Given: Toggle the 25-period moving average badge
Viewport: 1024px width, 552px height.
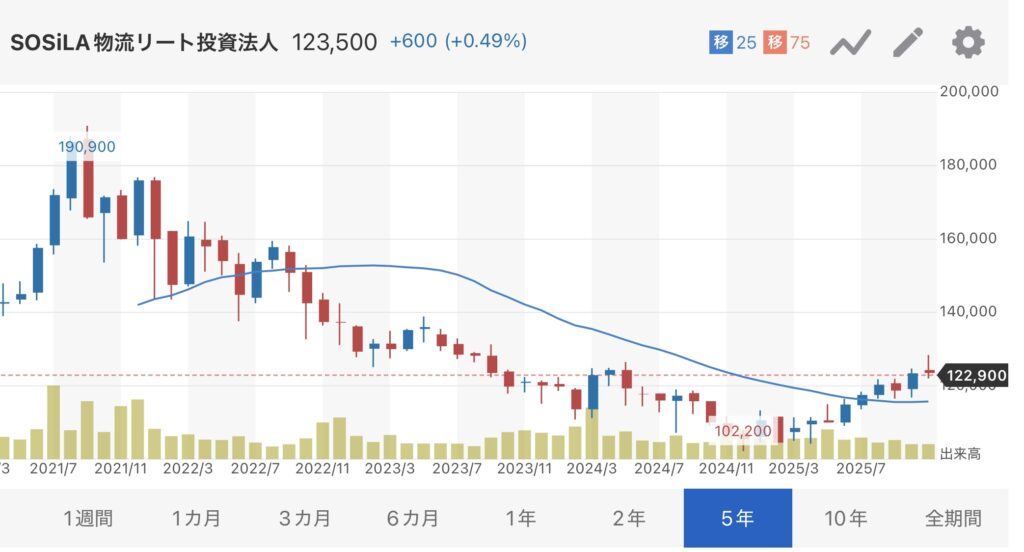Looking at the screenshot, I should 732,43.
